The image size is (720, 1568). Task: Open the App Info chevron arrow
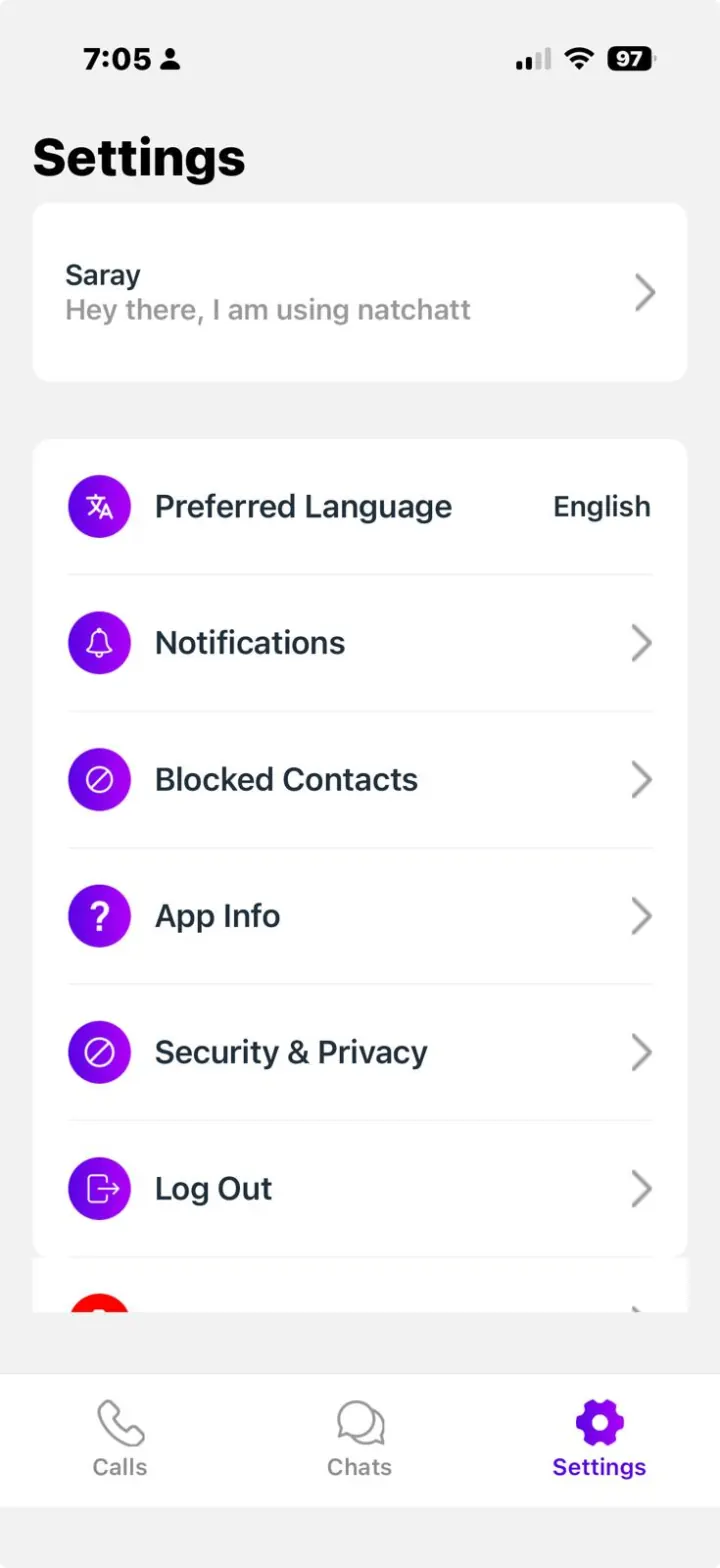coord(642,916)
